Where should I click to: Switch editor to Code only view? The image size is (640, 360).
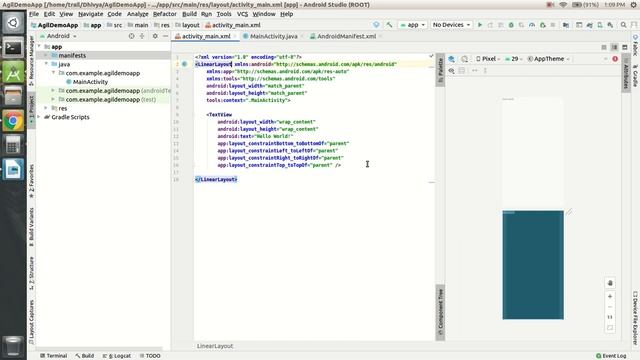coord(604,47)
